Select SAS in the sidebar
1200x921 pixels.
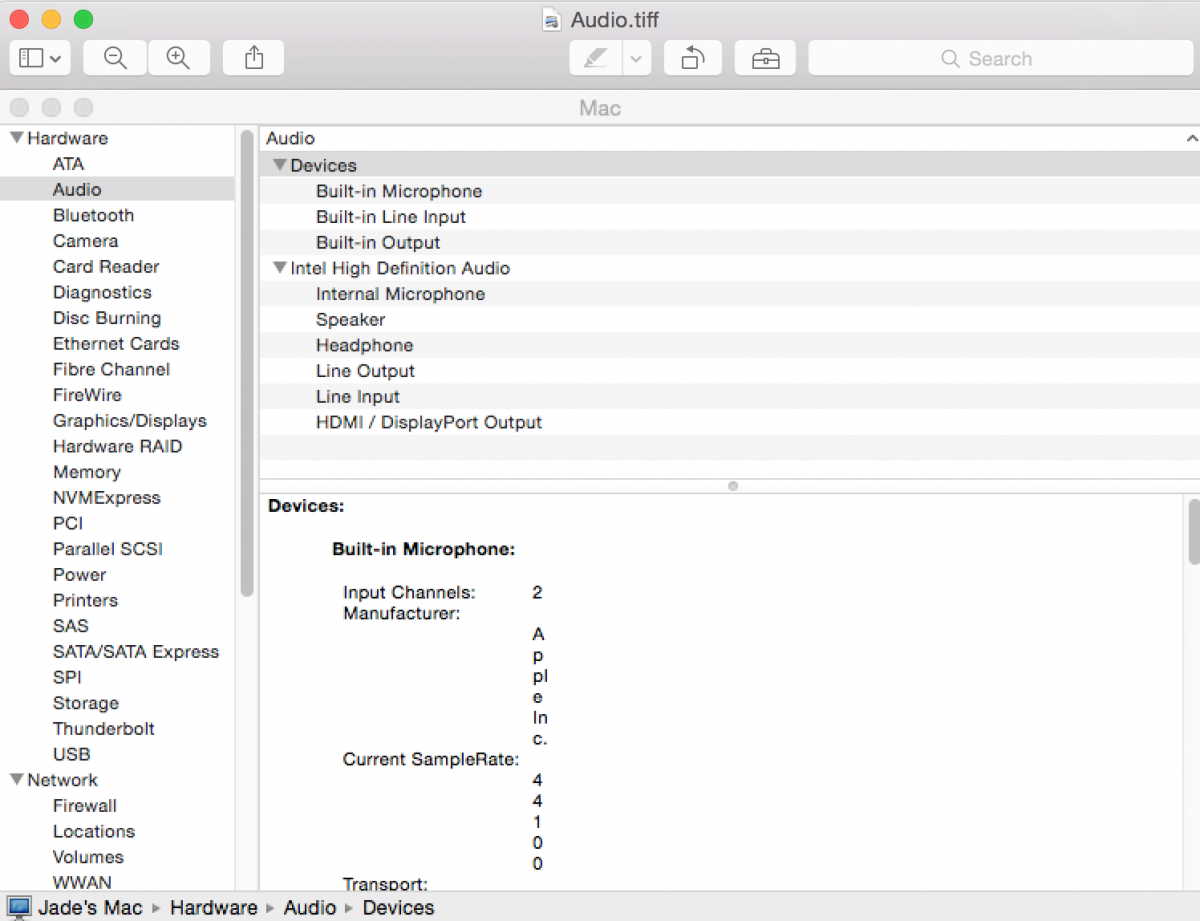(70, 626)
